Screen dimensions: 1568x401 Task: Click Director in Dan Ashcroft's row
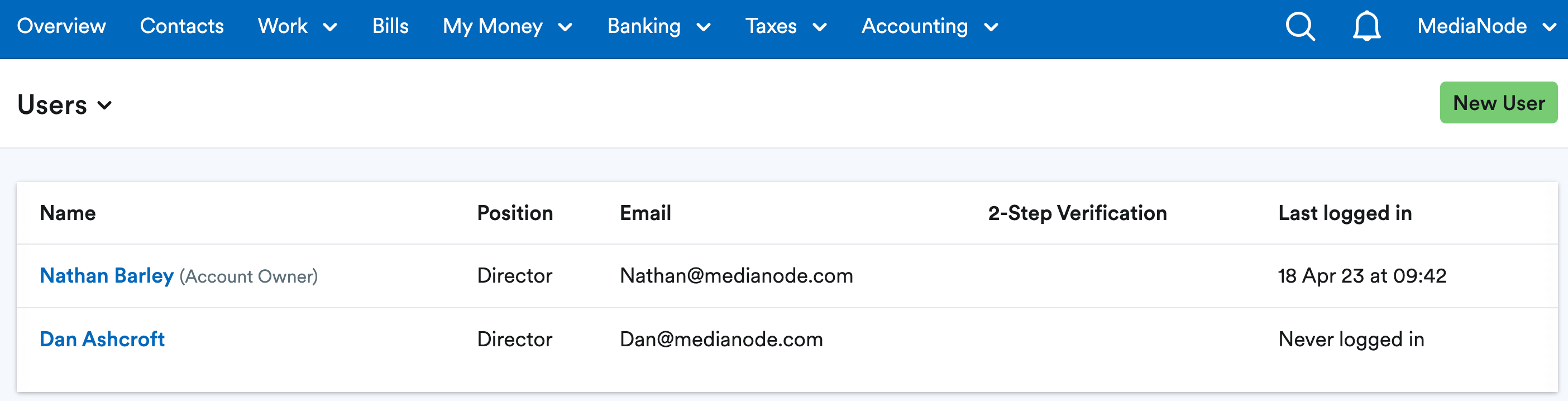(x=515, y=339)
